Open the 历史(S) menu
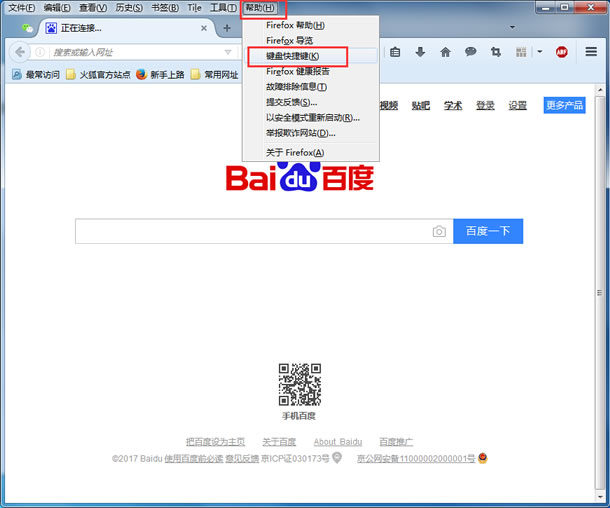The height and width of the screenshot is (508, 610). coord(129,8)
